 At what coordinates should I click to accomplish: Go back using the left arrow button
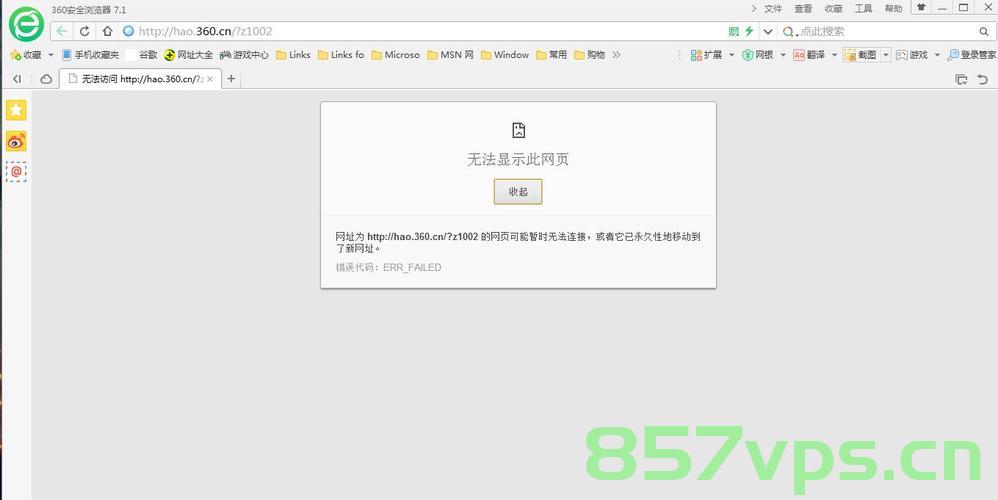tap(62, 31)
